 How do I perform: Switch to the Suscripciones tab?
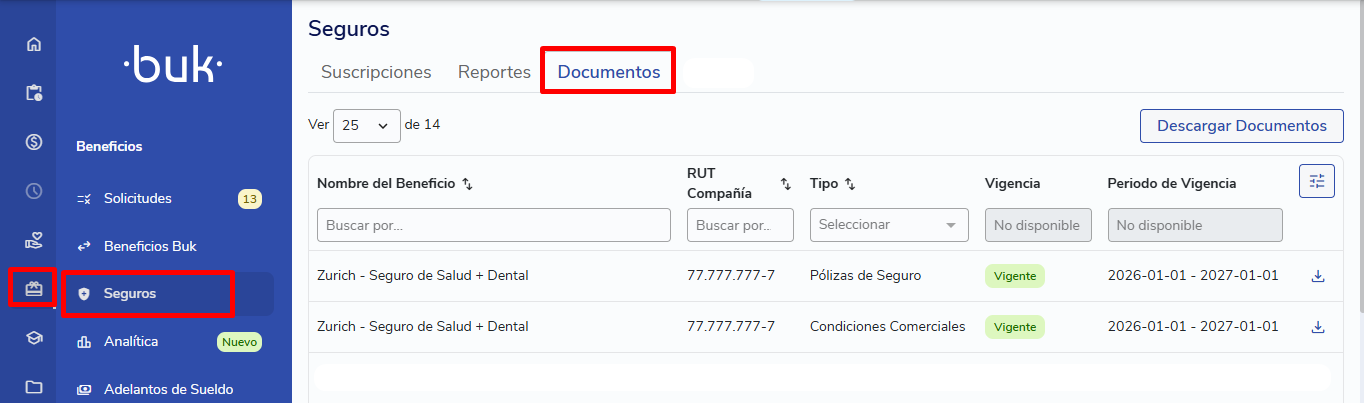(376, 72)
